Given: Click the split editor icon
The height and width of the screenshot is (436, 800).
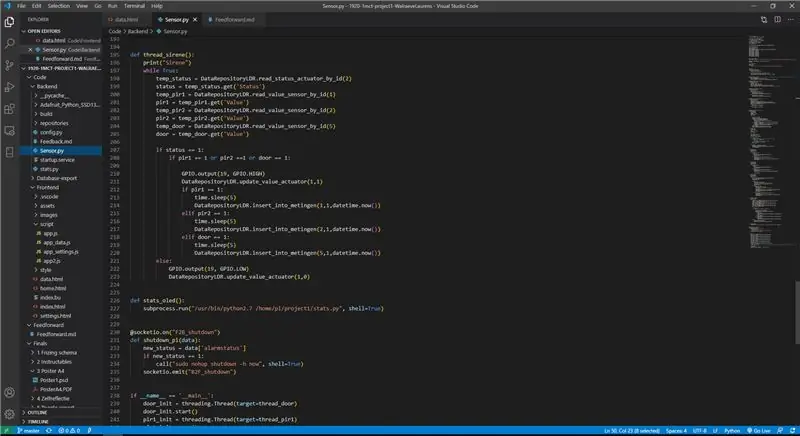Looking at the screenshot, I should tap(778, 19).
